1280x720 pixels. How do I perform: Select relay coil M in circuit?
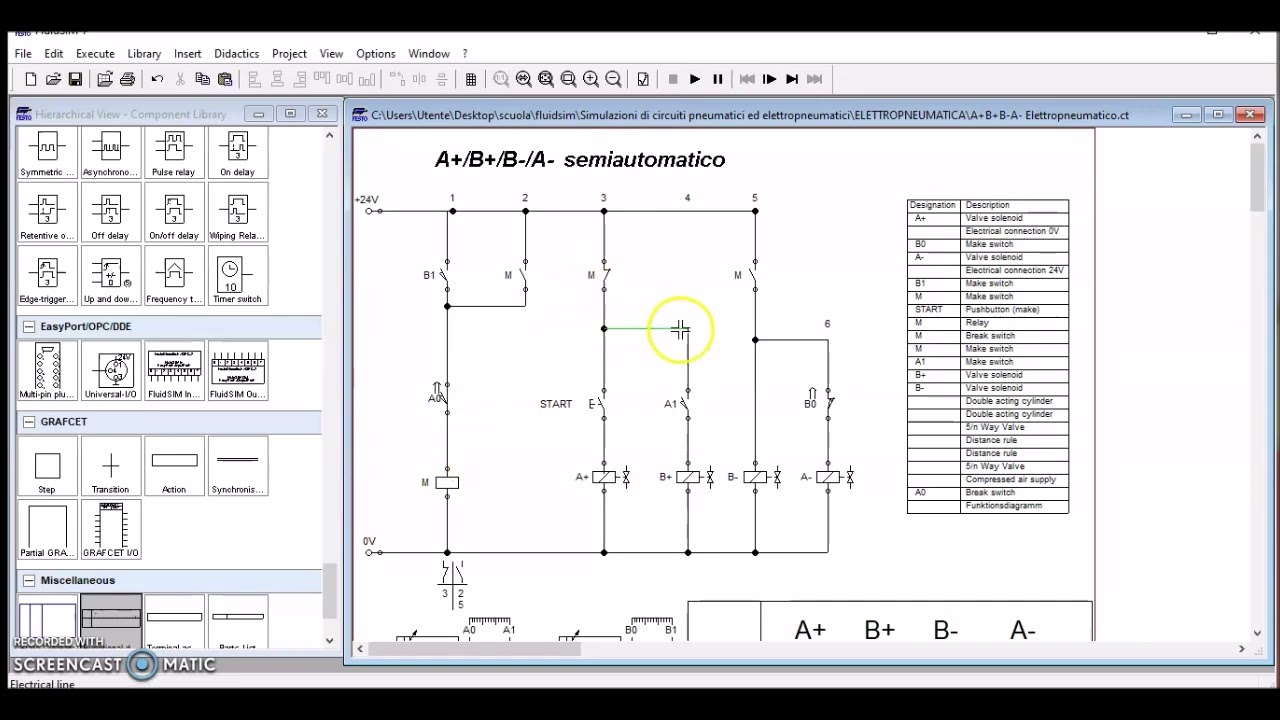pyautogui.click(x=447, y=483)
